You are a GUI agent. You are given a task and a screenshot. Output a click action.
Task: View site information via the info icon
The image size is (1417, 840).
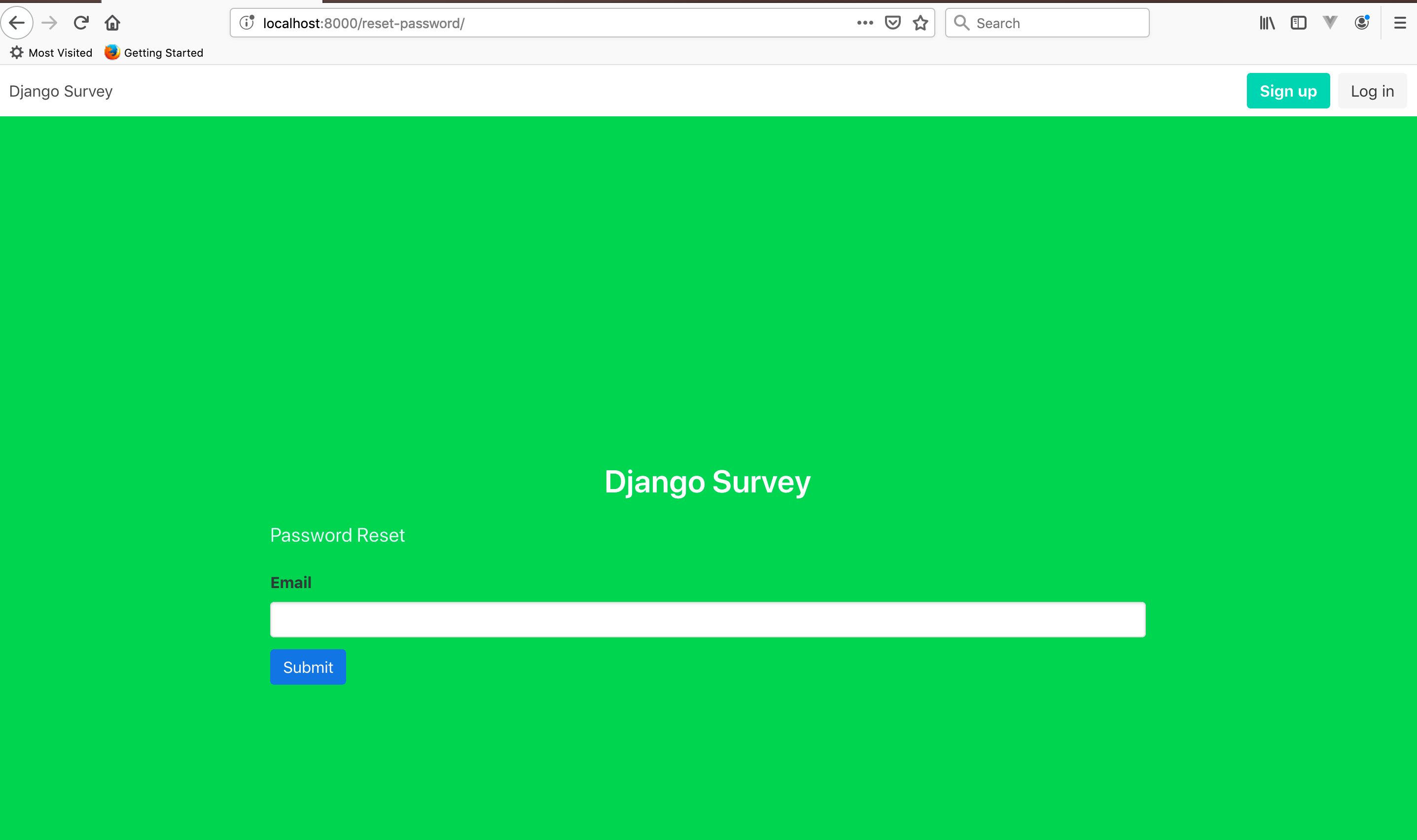(247, 23)
